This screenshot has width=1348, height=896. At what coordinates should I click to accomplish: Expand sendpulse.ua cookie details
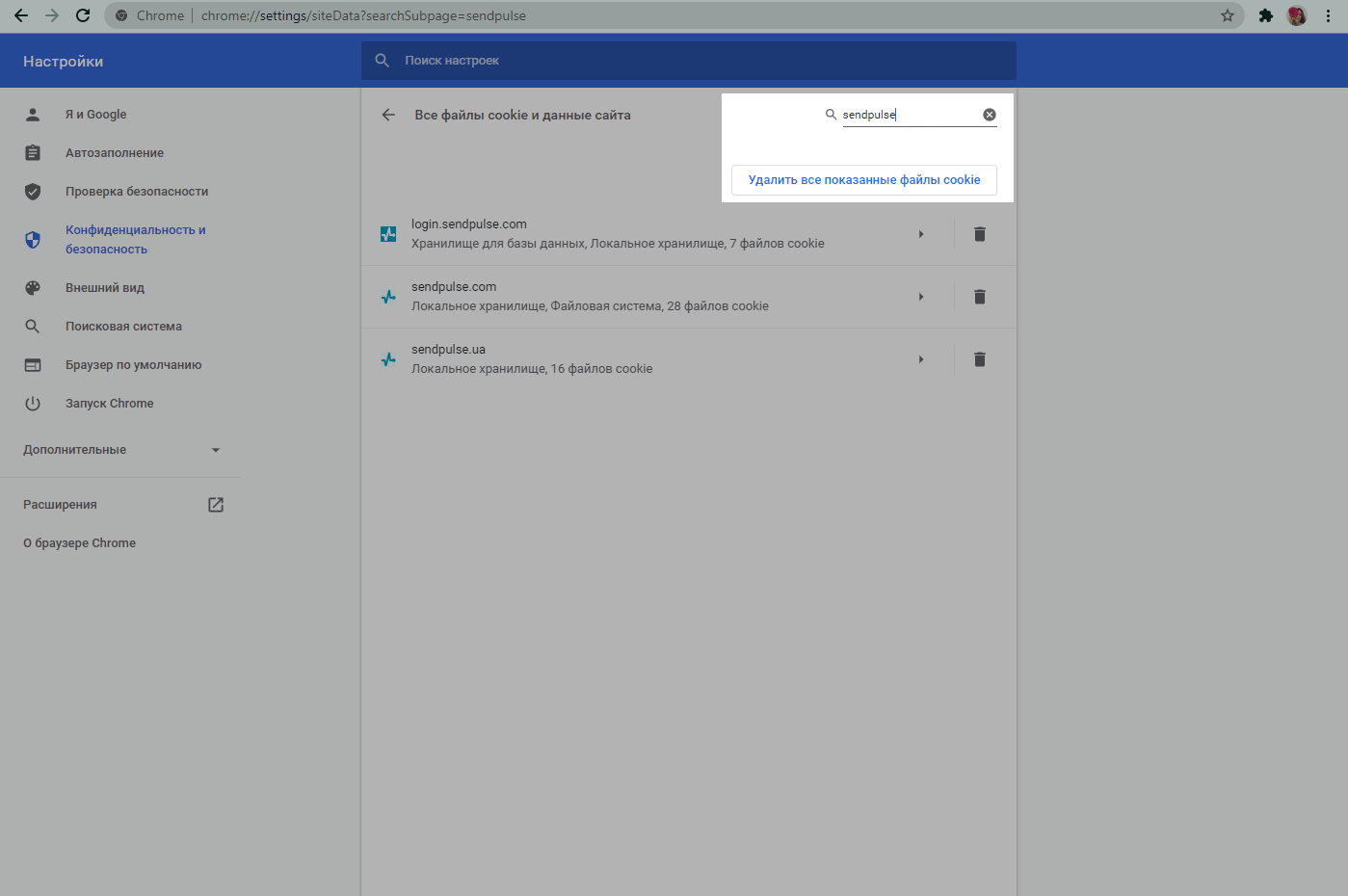click(921, 359)
